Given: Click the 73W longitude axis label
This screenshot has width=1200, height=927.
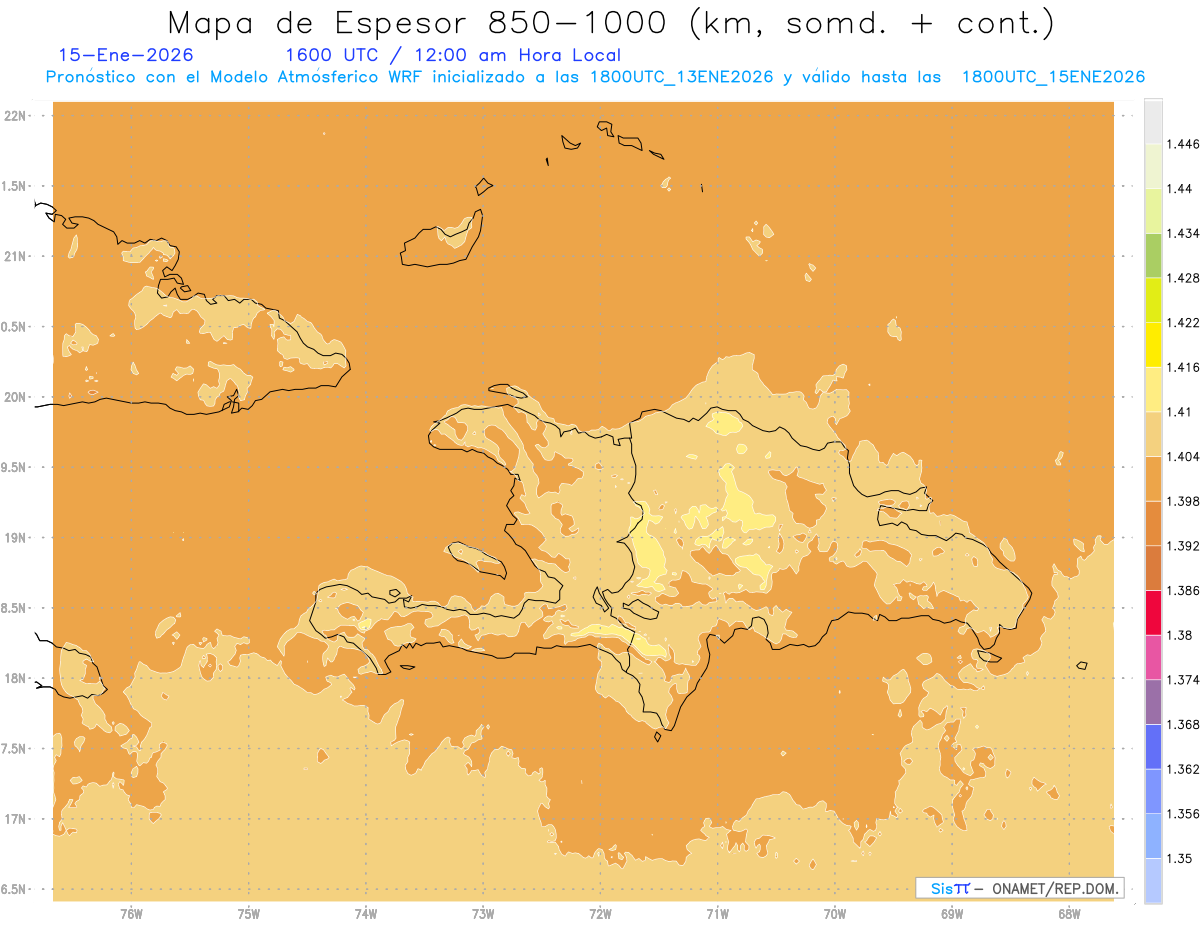Looking at the screenshot, I should 483,914.
